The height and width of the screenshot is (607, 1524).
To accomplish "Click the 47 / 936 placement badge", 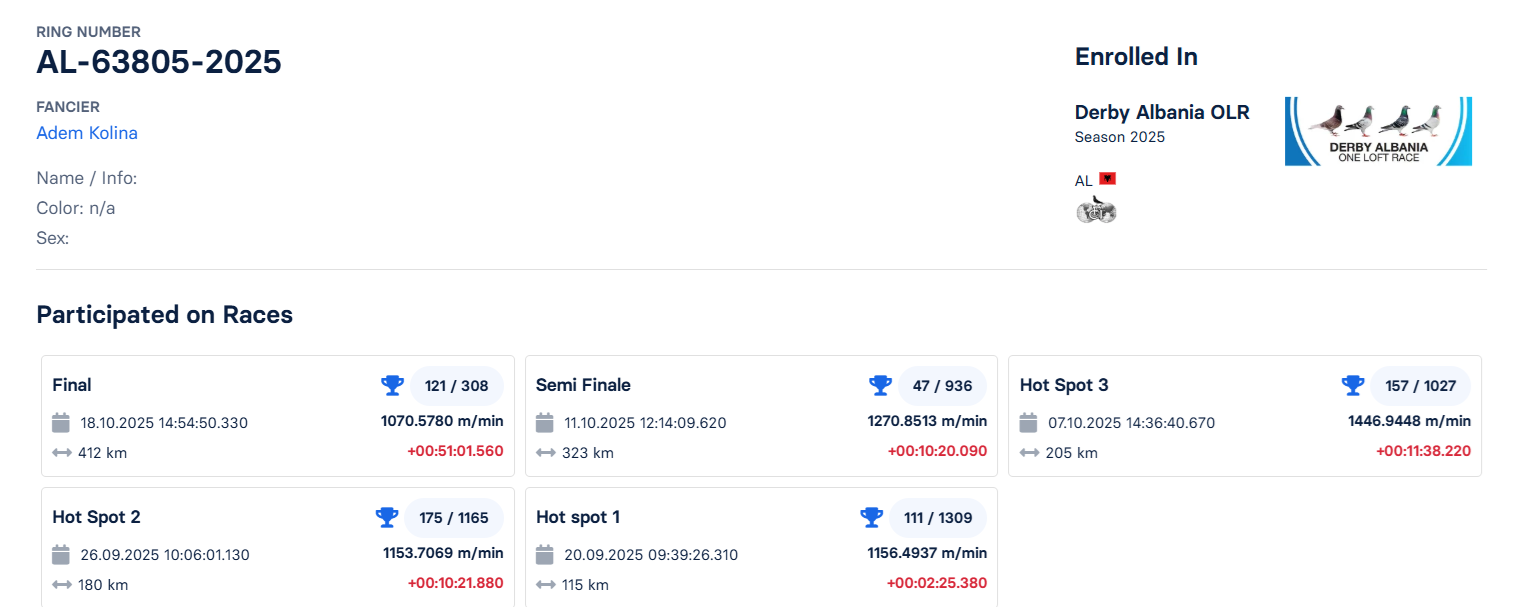I will click(942, 385).
